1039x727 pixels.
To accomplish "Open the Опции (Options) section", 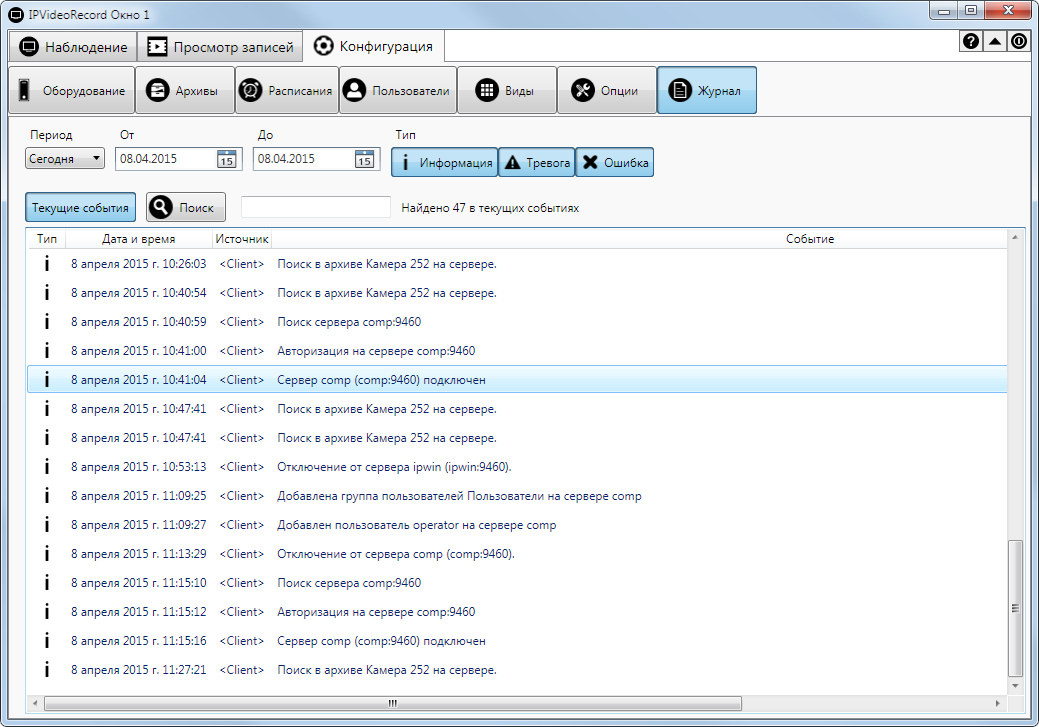I will pos(607,91).
